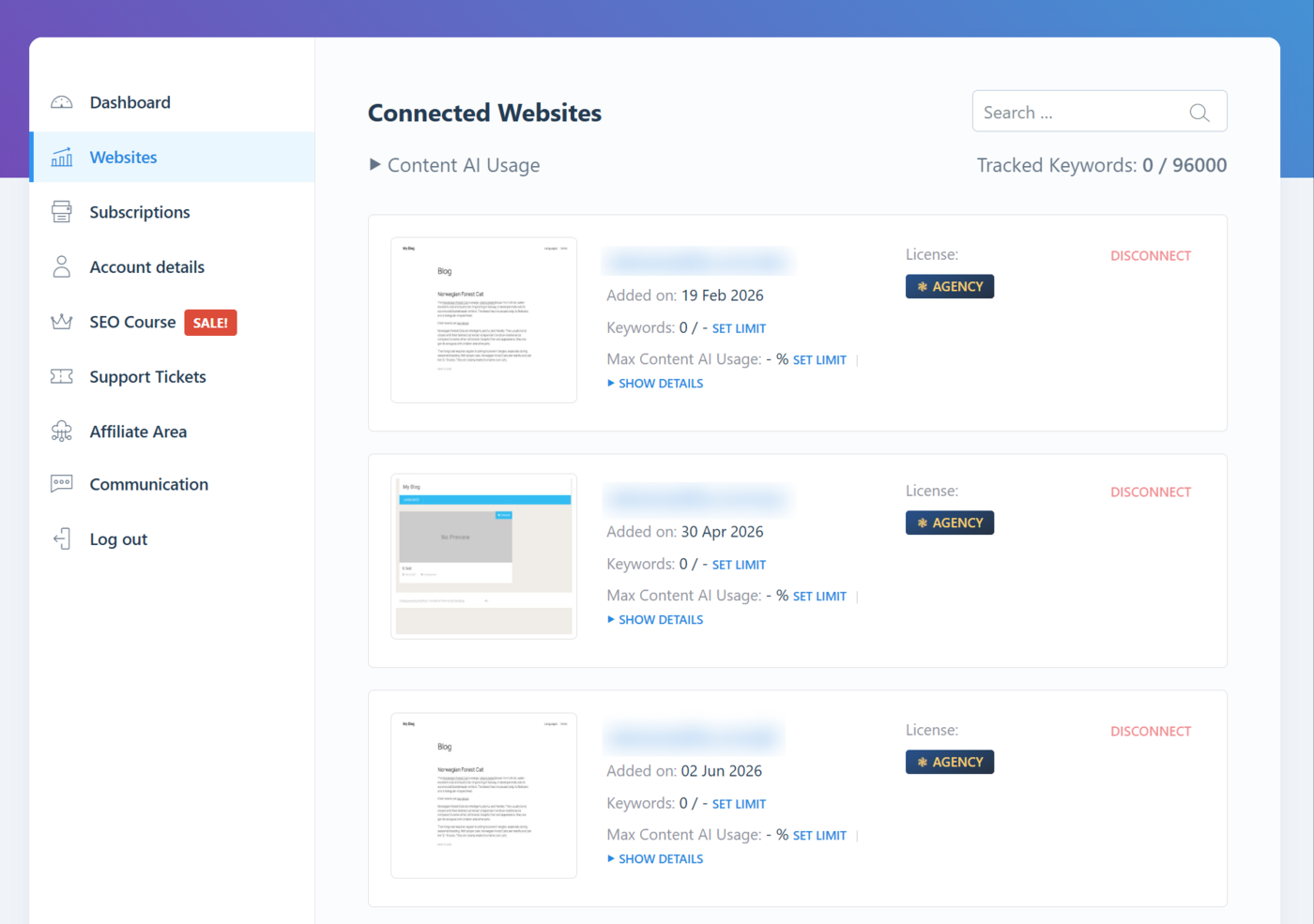Set Content AI usage limit, 02 Jun 2026 site
Viewport: 1314px width, 924px height.
coord(819,835)
